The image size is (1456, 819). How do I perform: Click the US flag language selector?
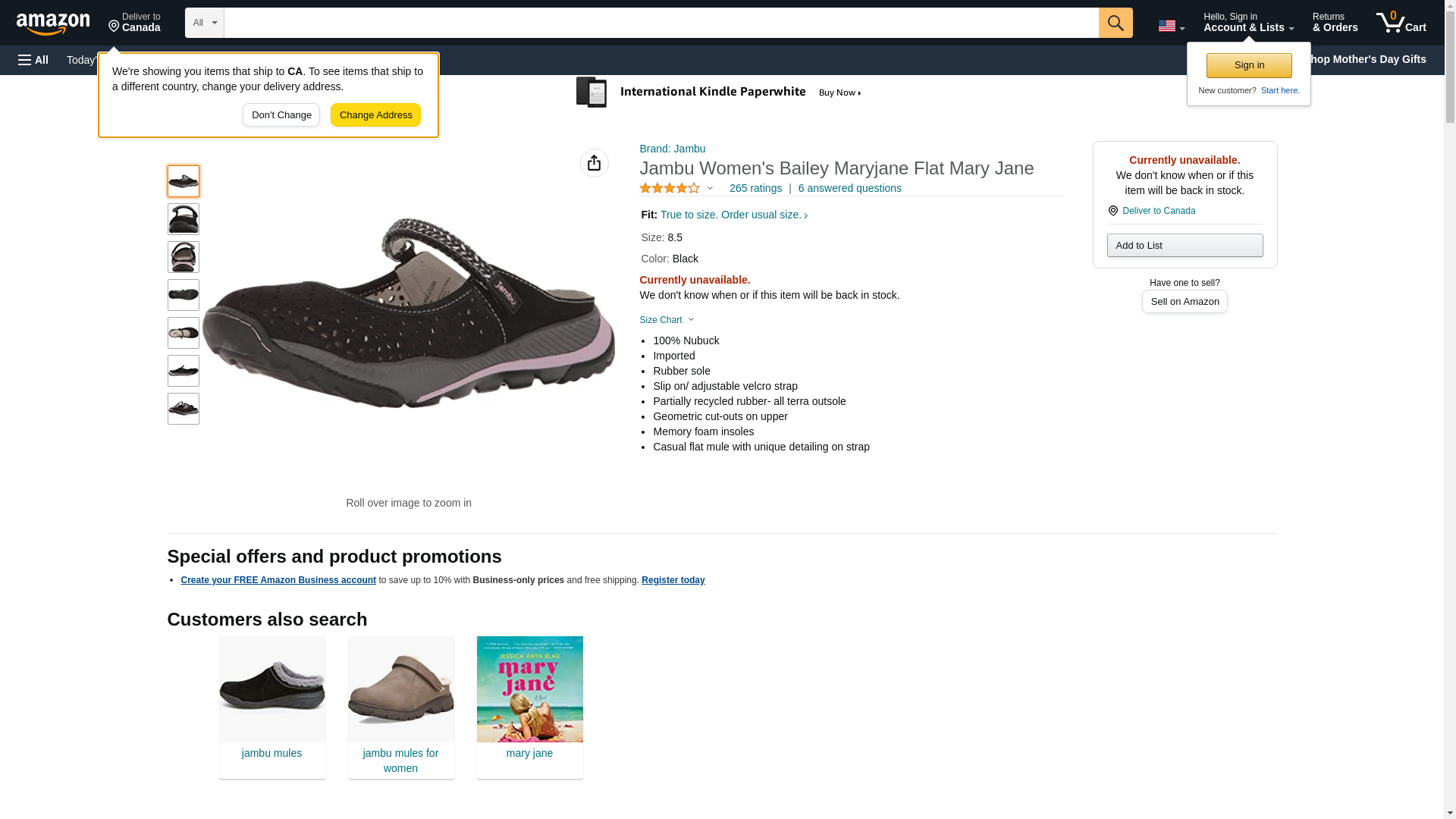point(1171,26)
